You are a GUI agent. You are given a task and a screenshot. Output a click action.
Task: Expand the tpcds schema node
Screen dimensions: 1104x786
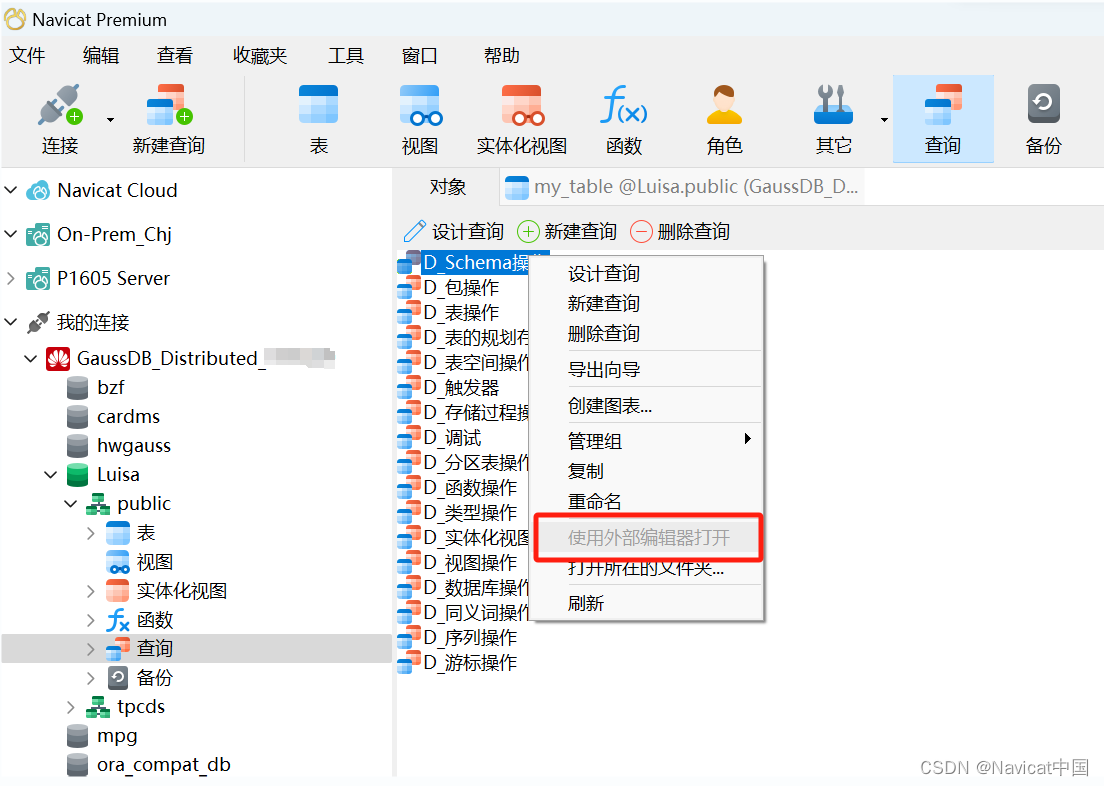click(x=70, y=706)
